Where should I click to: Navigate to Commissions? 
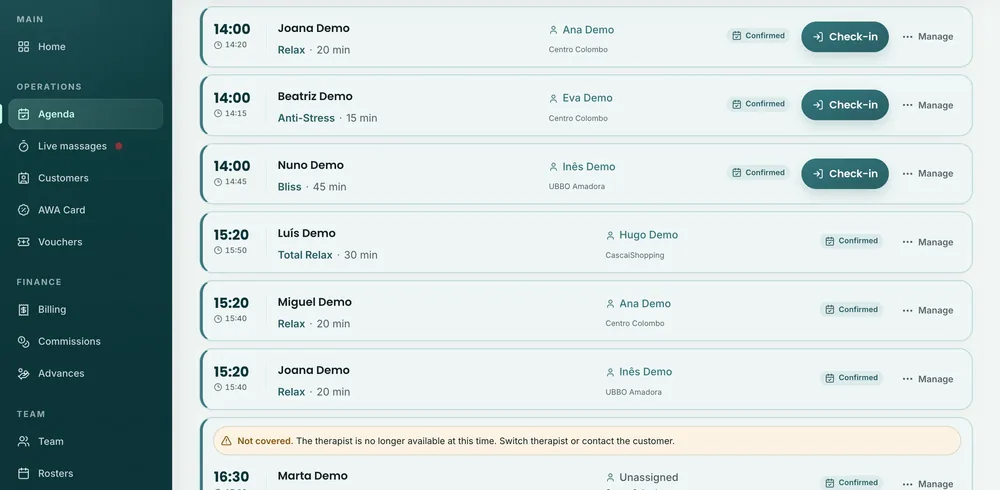tap(85, 341)
